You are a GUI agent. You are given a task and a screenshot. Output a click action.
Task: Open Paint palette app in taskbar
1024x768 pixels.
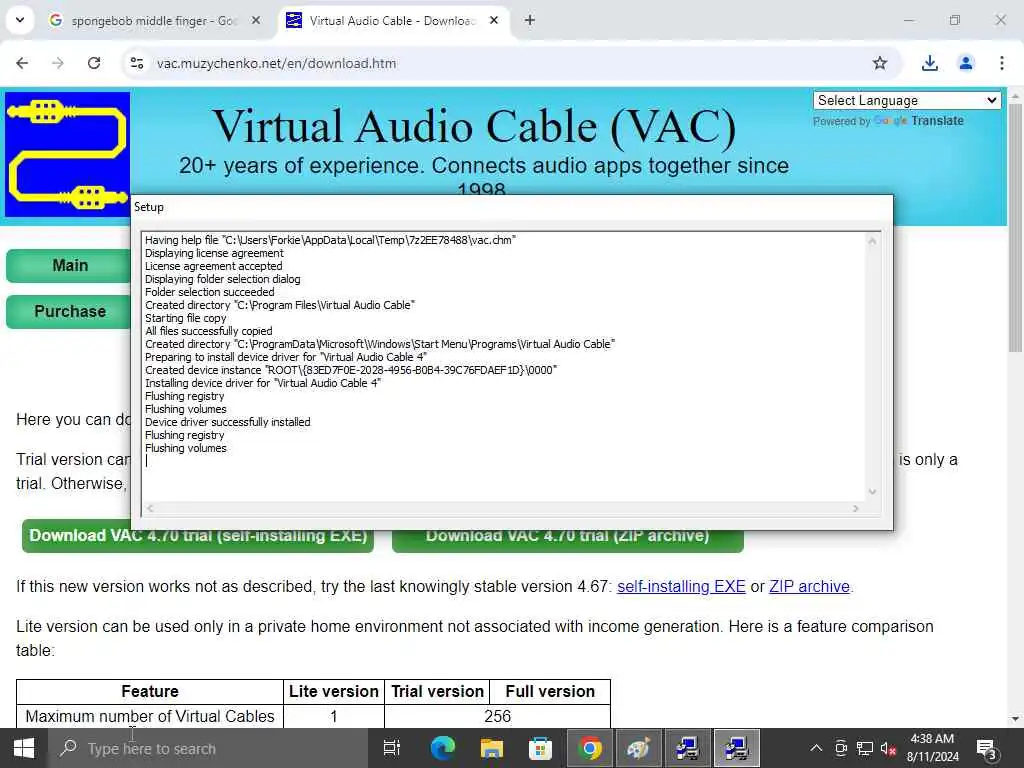coord(638,748)
